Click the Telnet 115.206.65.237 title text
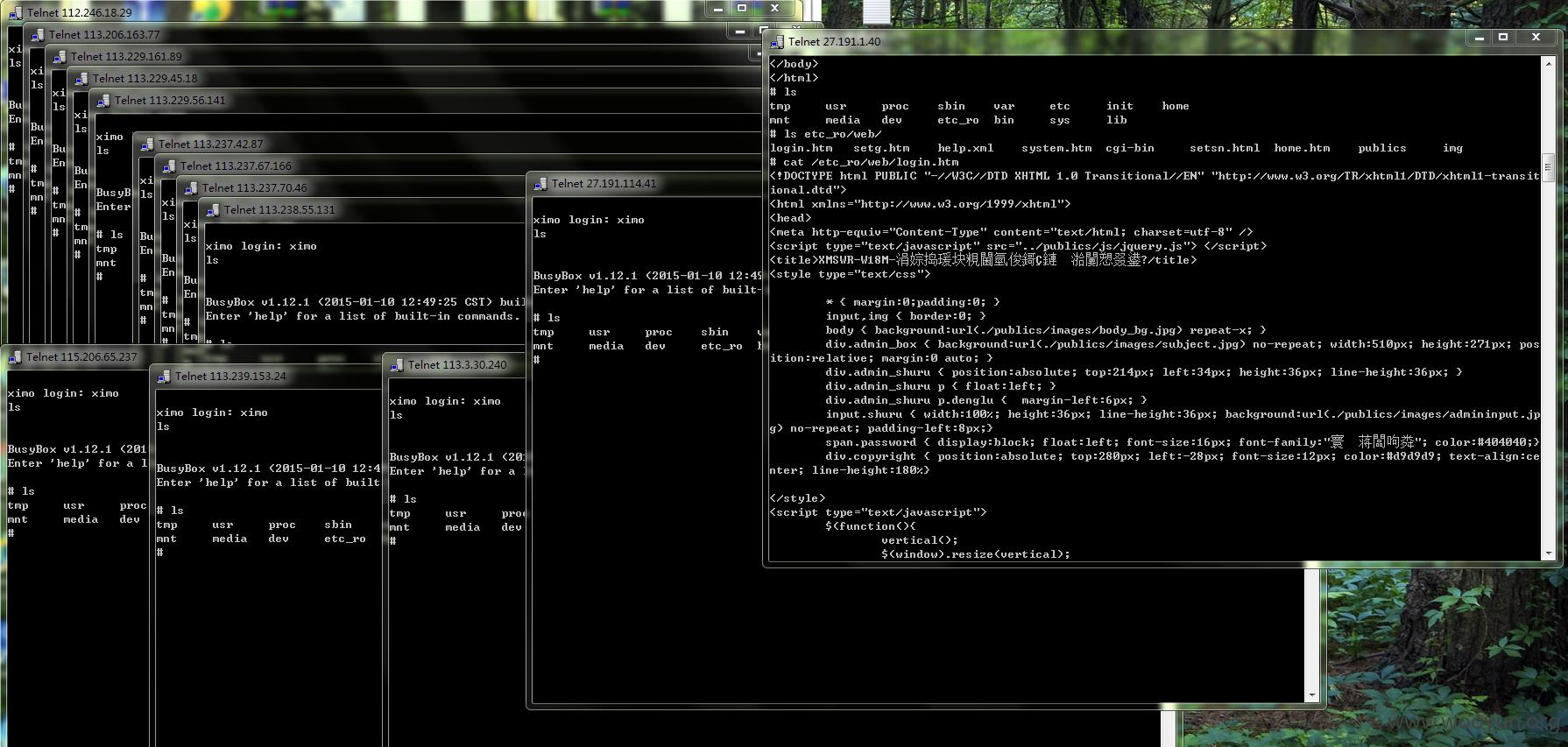1568x747 pixels. (x=81, y=356)
